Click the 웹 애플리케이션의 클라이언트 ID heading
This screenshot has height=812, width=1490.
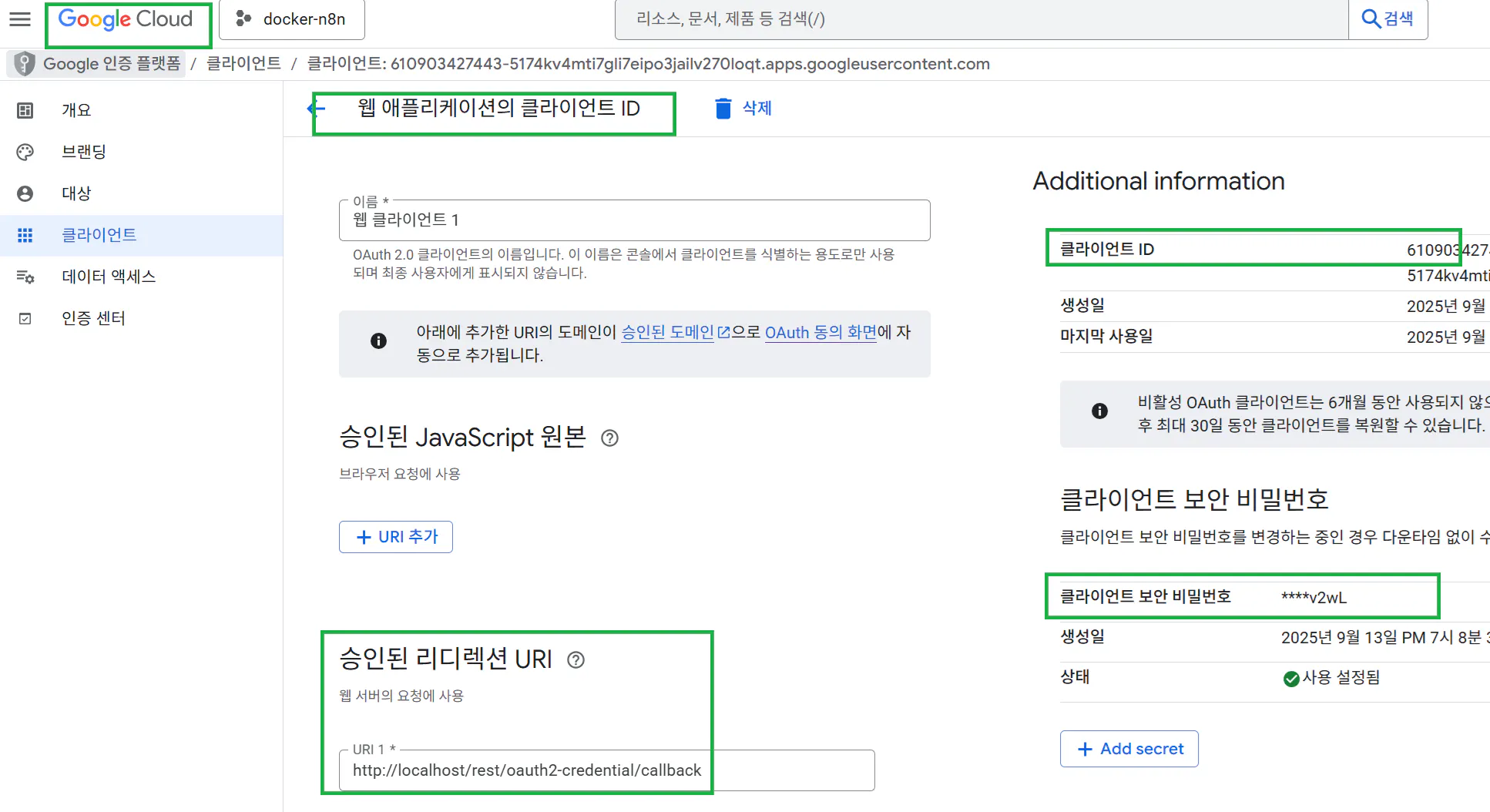499,108
